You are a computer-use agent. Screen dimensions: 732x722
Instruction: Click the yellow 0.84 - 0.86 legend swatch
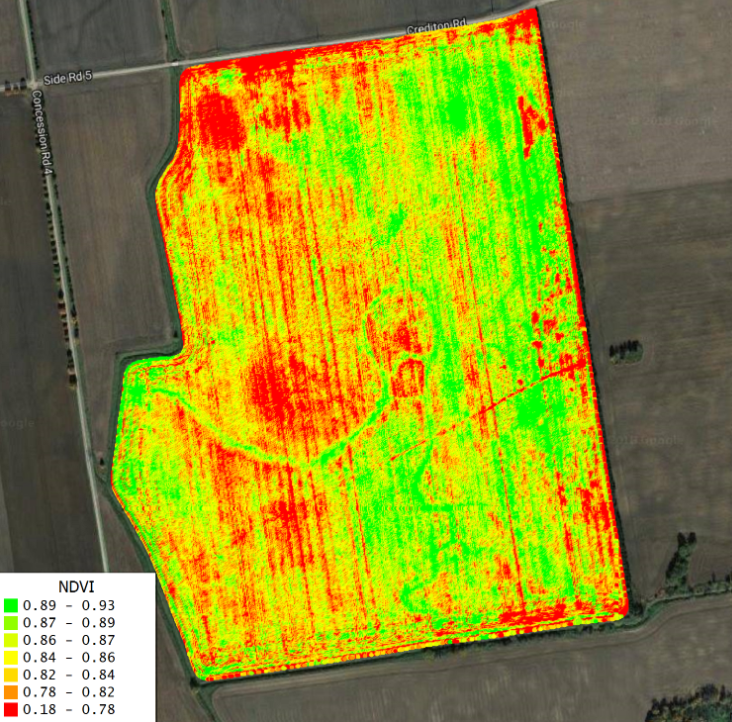tap(11, 657)
